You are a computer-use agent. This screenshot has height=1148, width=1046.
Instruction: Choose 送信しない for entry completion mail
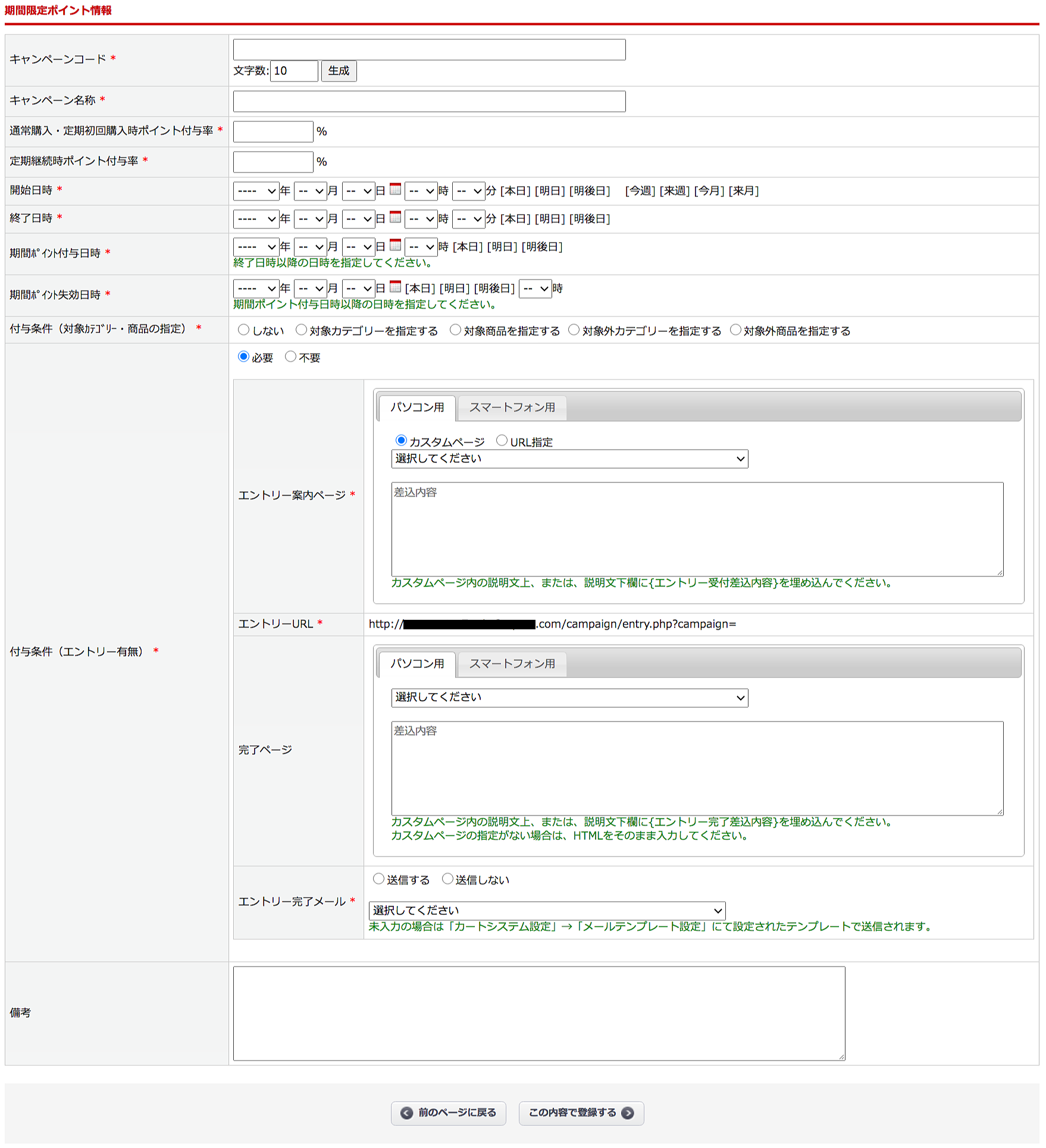click(x=447, y=879)
